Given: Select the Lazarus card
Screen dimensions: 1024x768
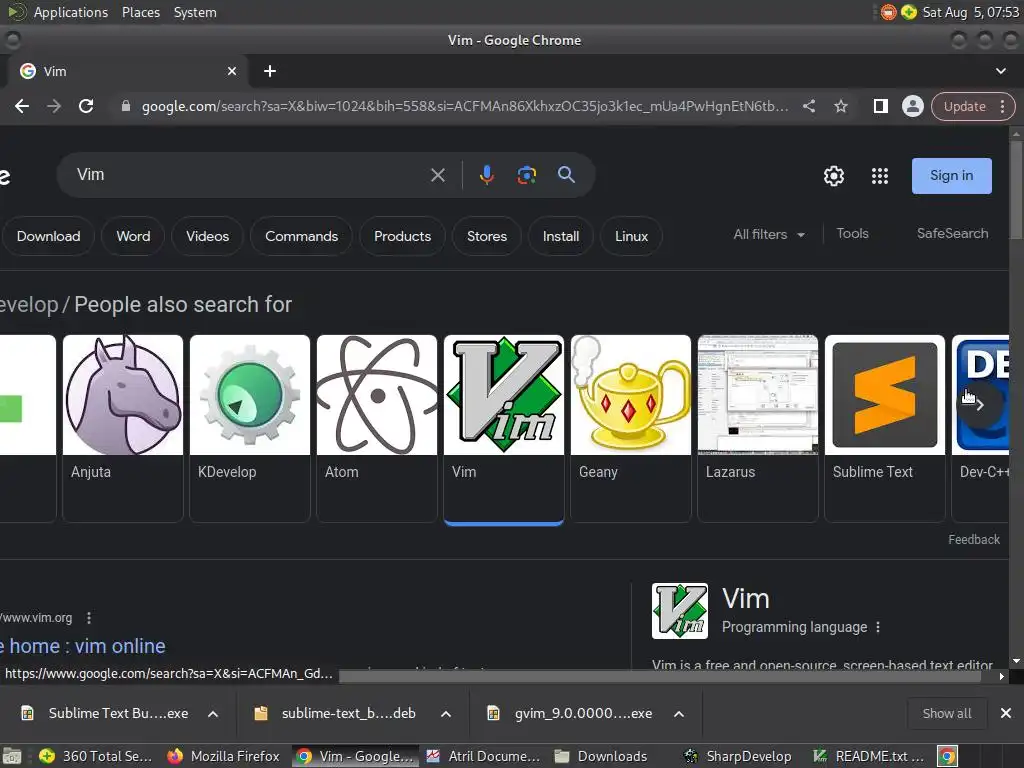Looking at the screenshot, I should pyautogui.click(x=758, y=428).
